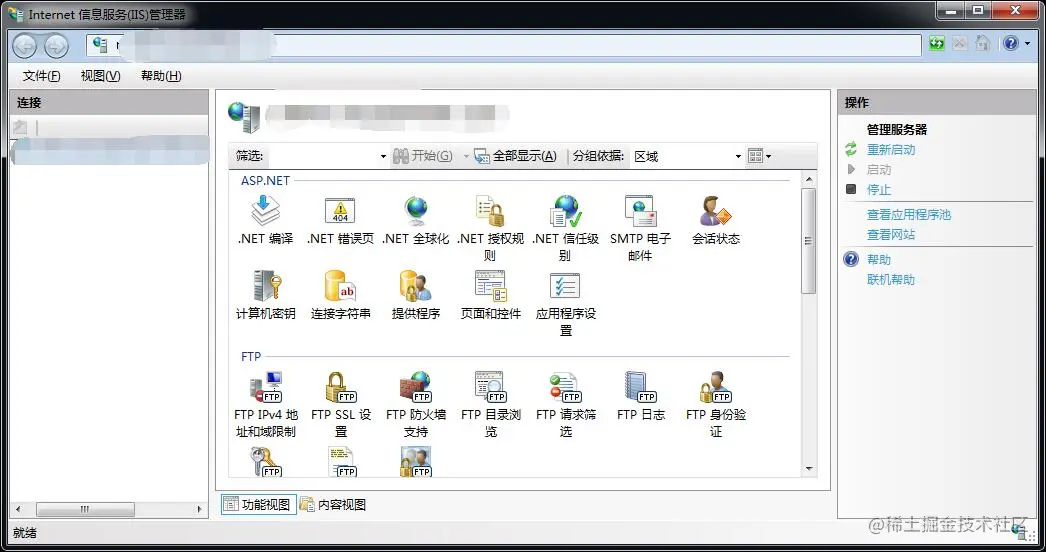Click 联机帮助 link
Viewport: 1046px width, 552px height.
point(891,280)
